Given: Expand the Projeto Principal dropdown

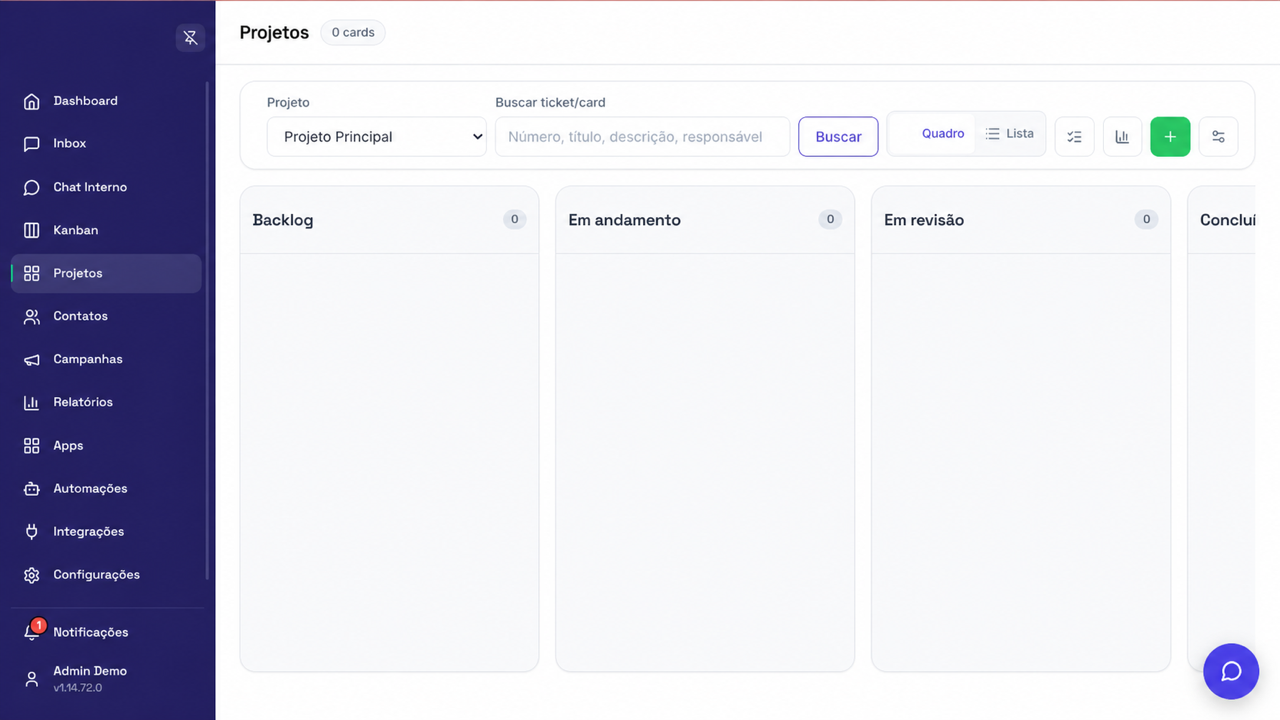Looking at the screenshot, I should click(377, 137).
